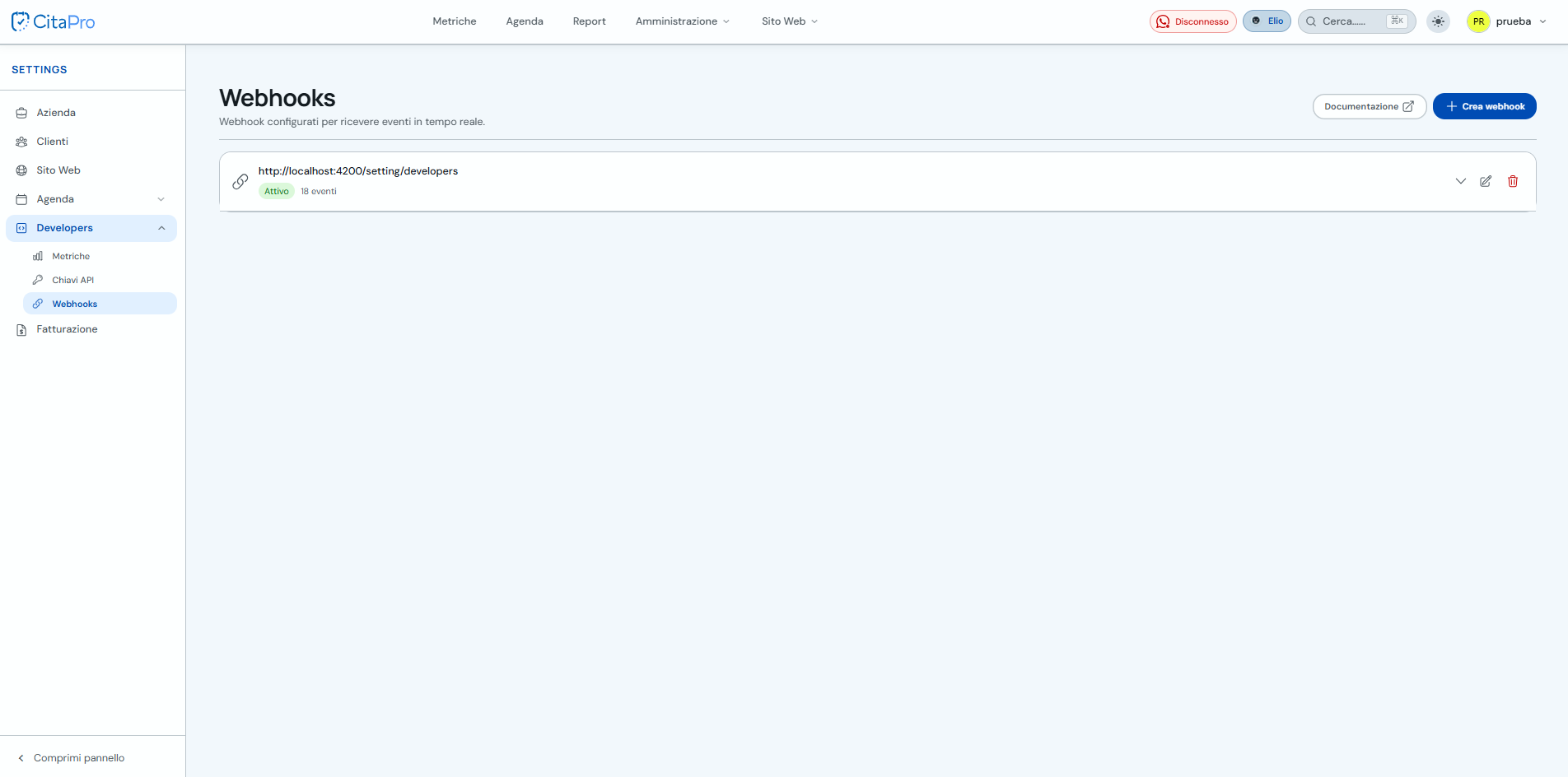Click the Comprimi pannello left arrow icon
This screenshot has height=777, width=1568.
(x=21, y=758)
